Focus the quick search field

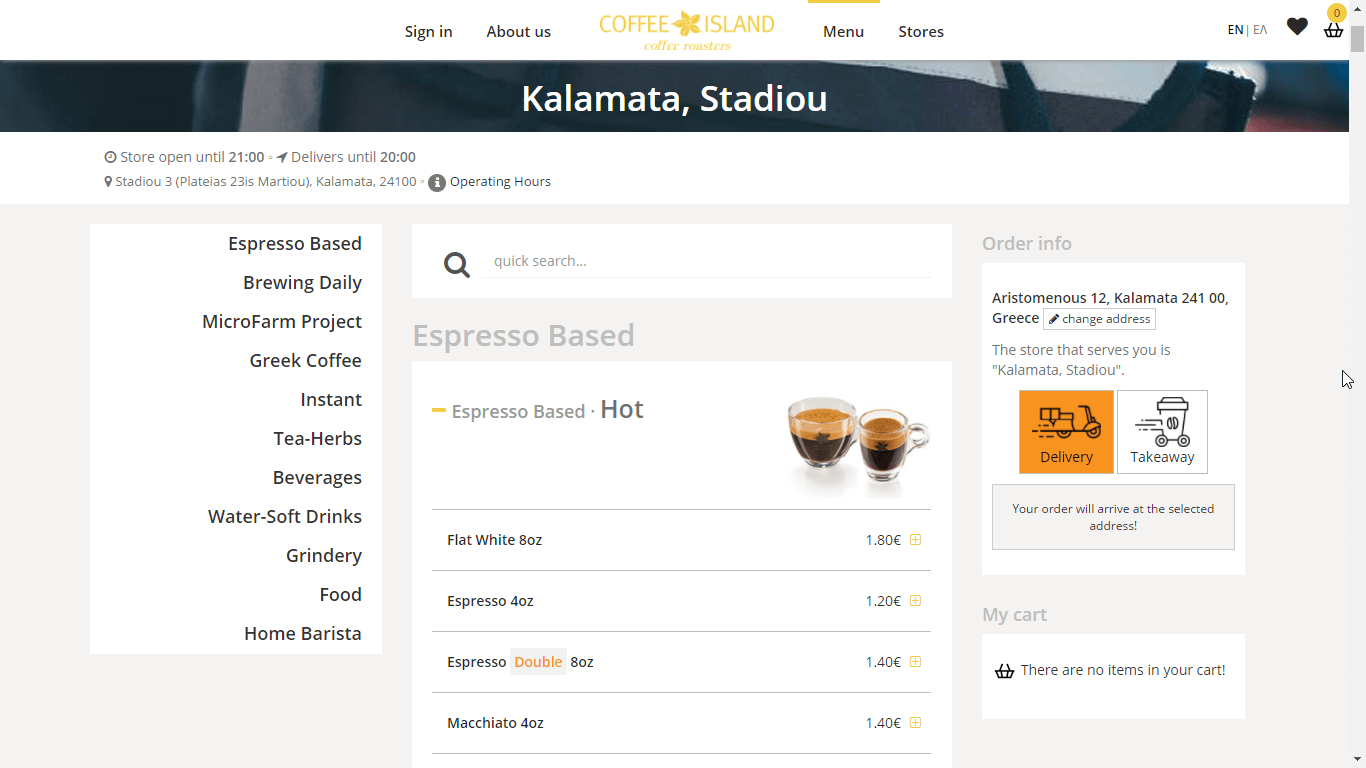[x=706, y=261]
